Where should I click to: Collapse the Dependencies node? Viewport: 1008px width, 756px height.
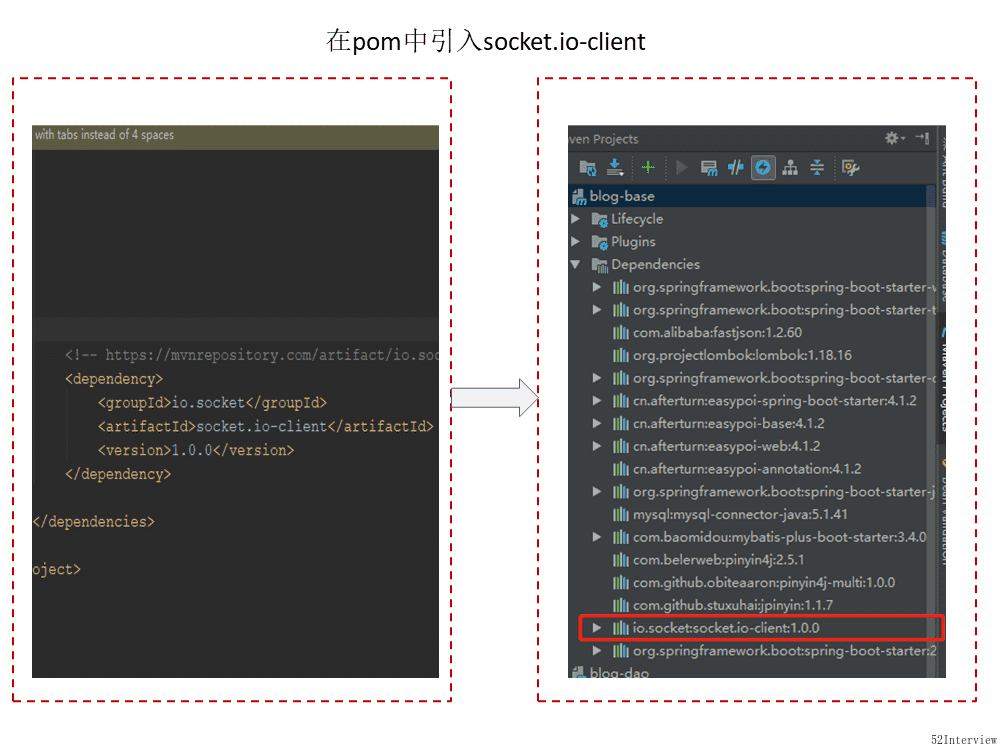(576, 265)
